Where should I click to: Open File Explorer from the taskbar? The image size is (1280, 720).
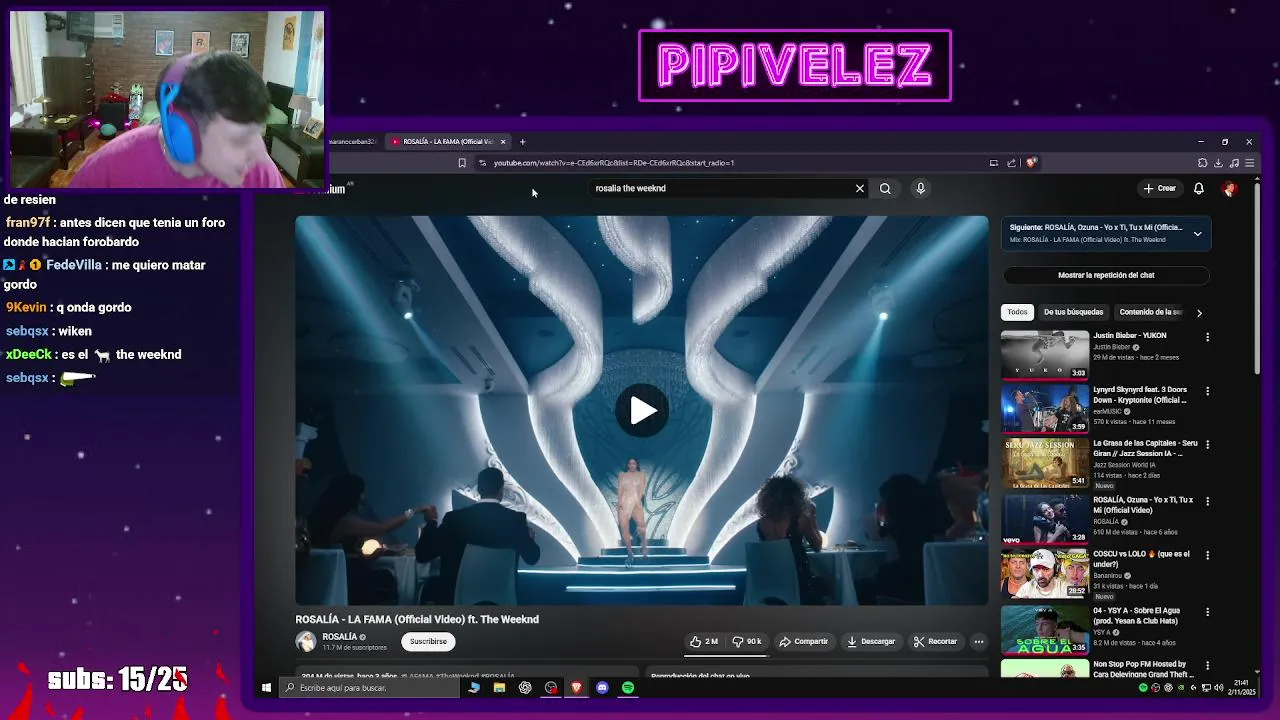coord(499,688)
